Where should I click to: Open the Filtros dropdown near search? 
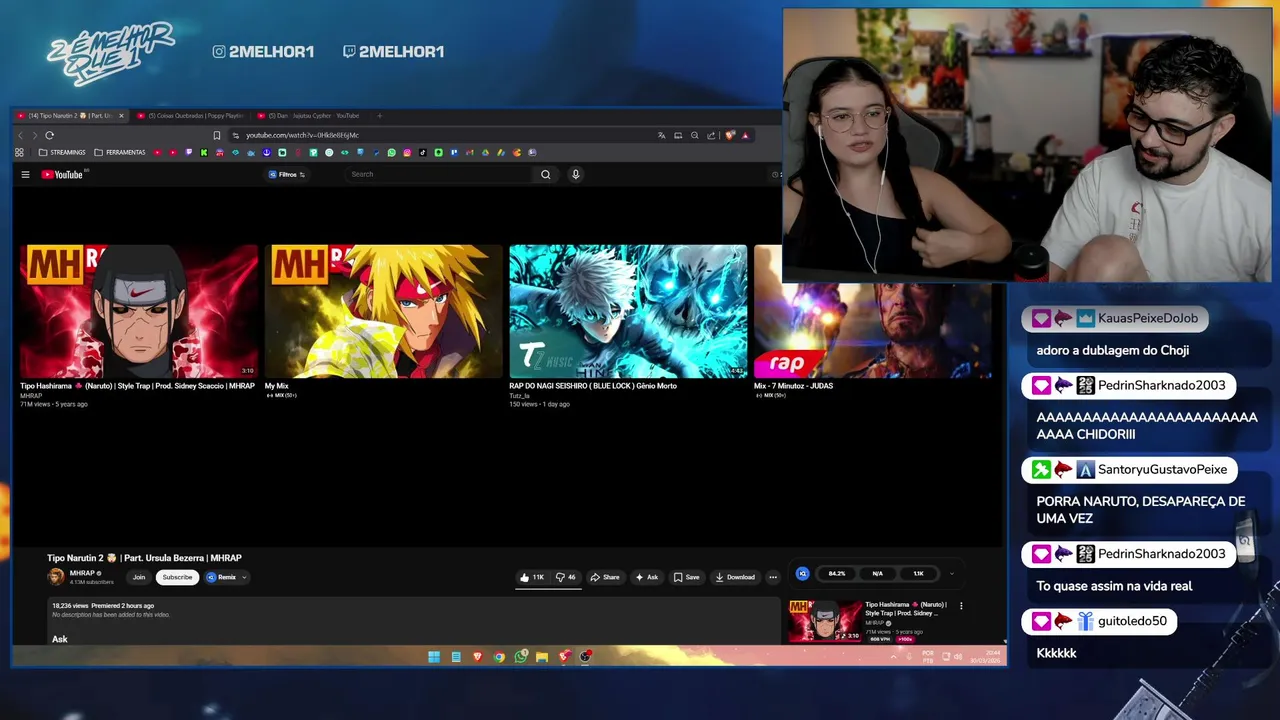tap(287, 174)
